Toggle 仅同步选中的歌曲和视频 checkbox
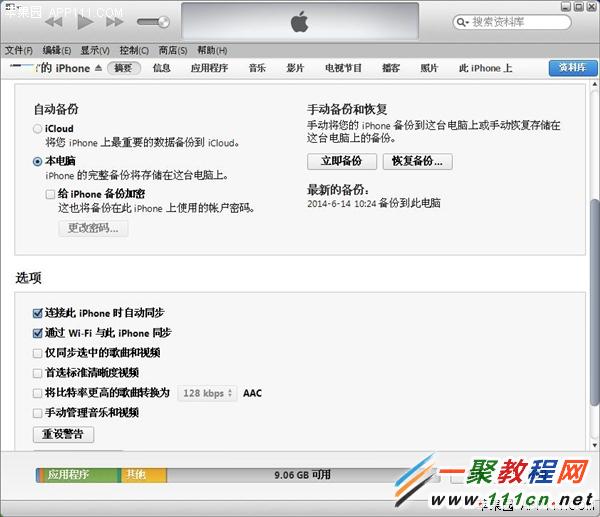 [x=37, y=353]
